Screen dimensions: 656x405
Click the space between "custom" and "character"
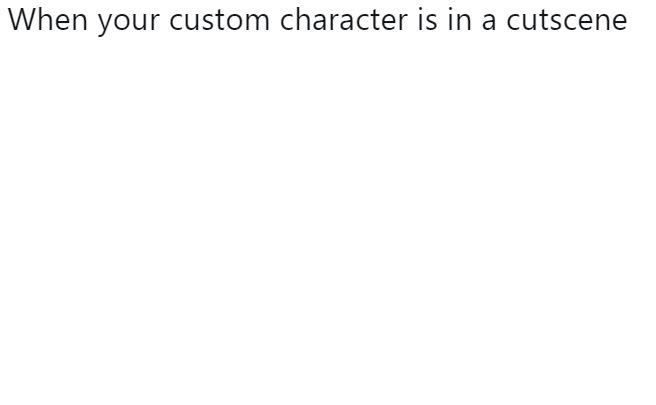point(275,21)
